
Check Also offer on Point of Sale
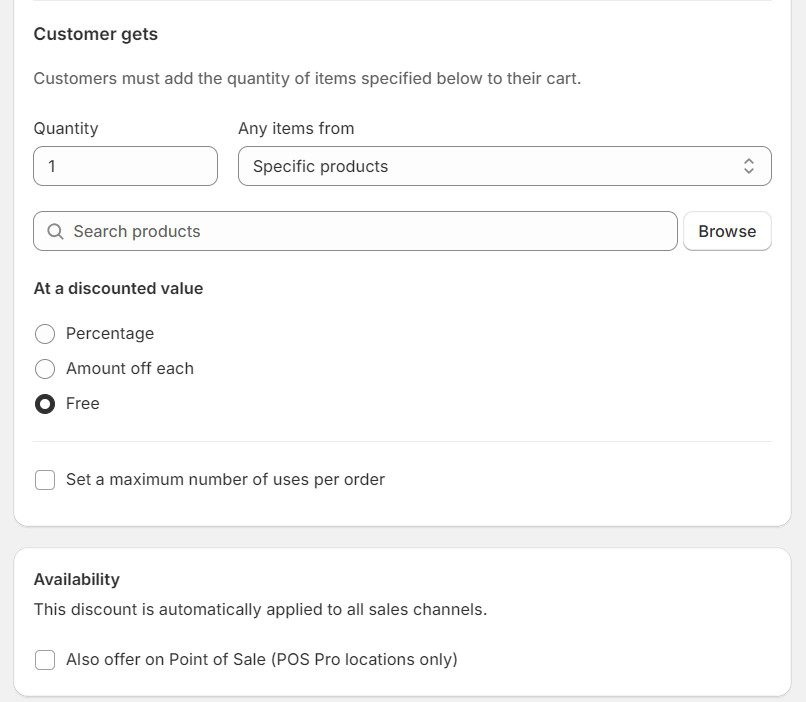point(45,660)
